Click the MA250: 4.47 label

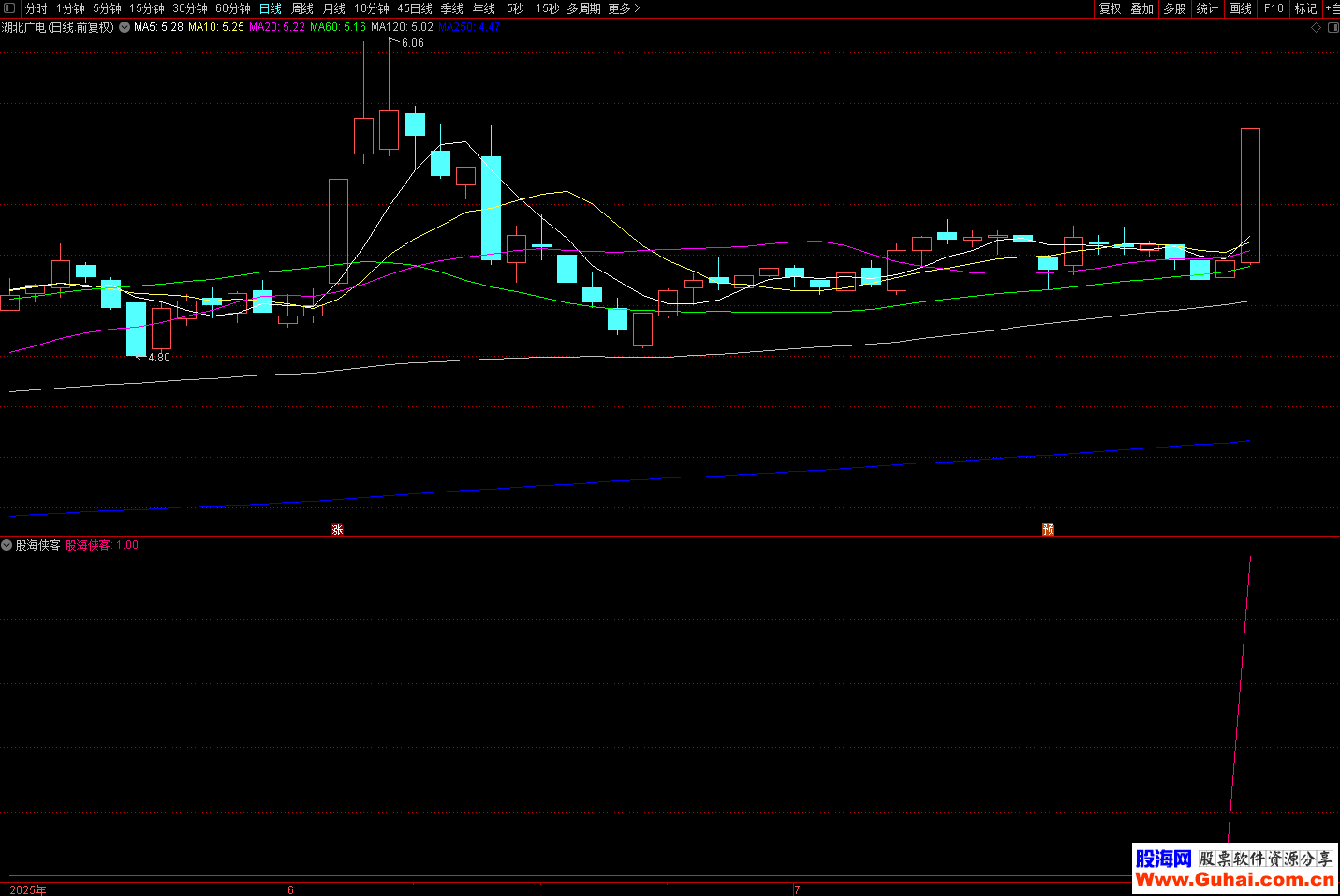click(x=469, y=27)
